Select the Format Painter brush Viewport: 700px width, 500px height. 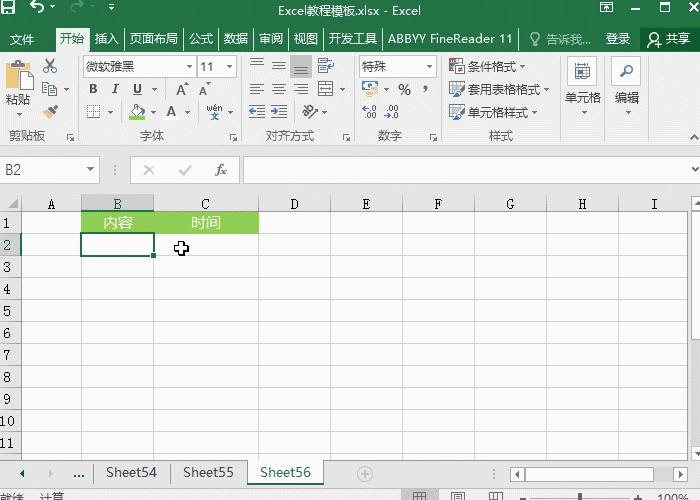click(50, 112)
